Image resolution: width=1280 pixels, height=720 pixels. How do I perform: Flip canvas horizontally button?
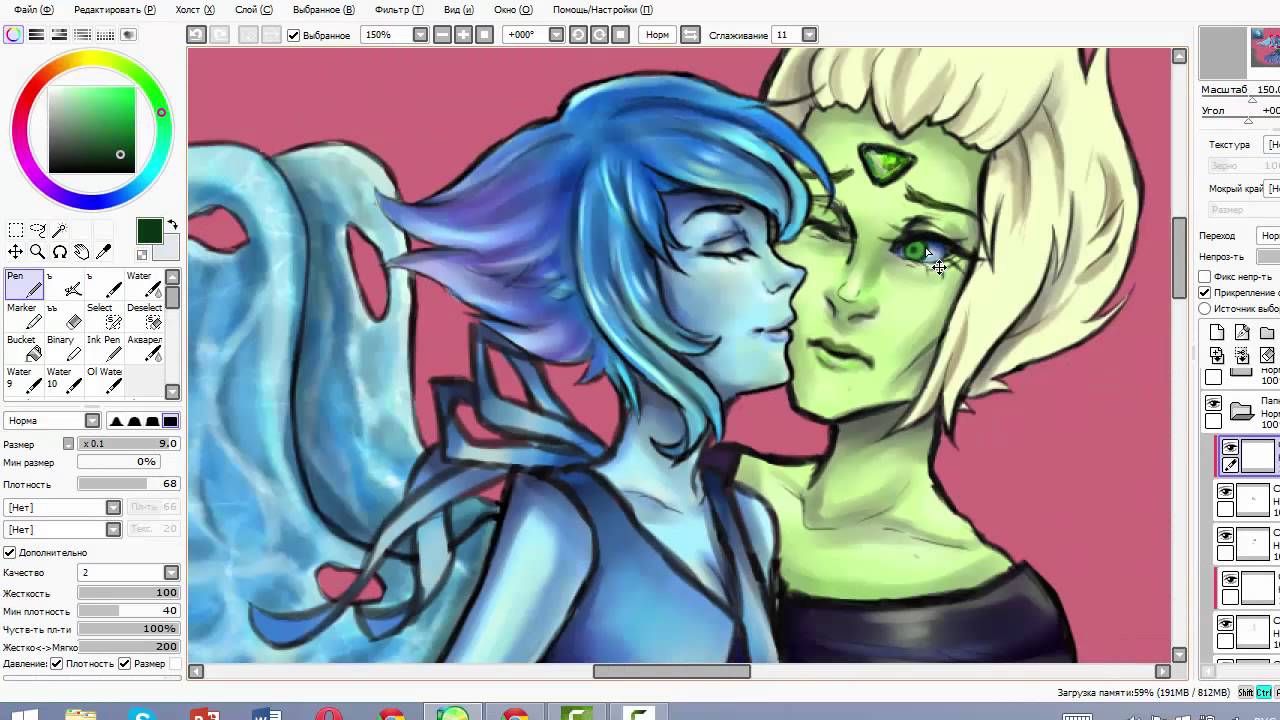pos(690,35)
